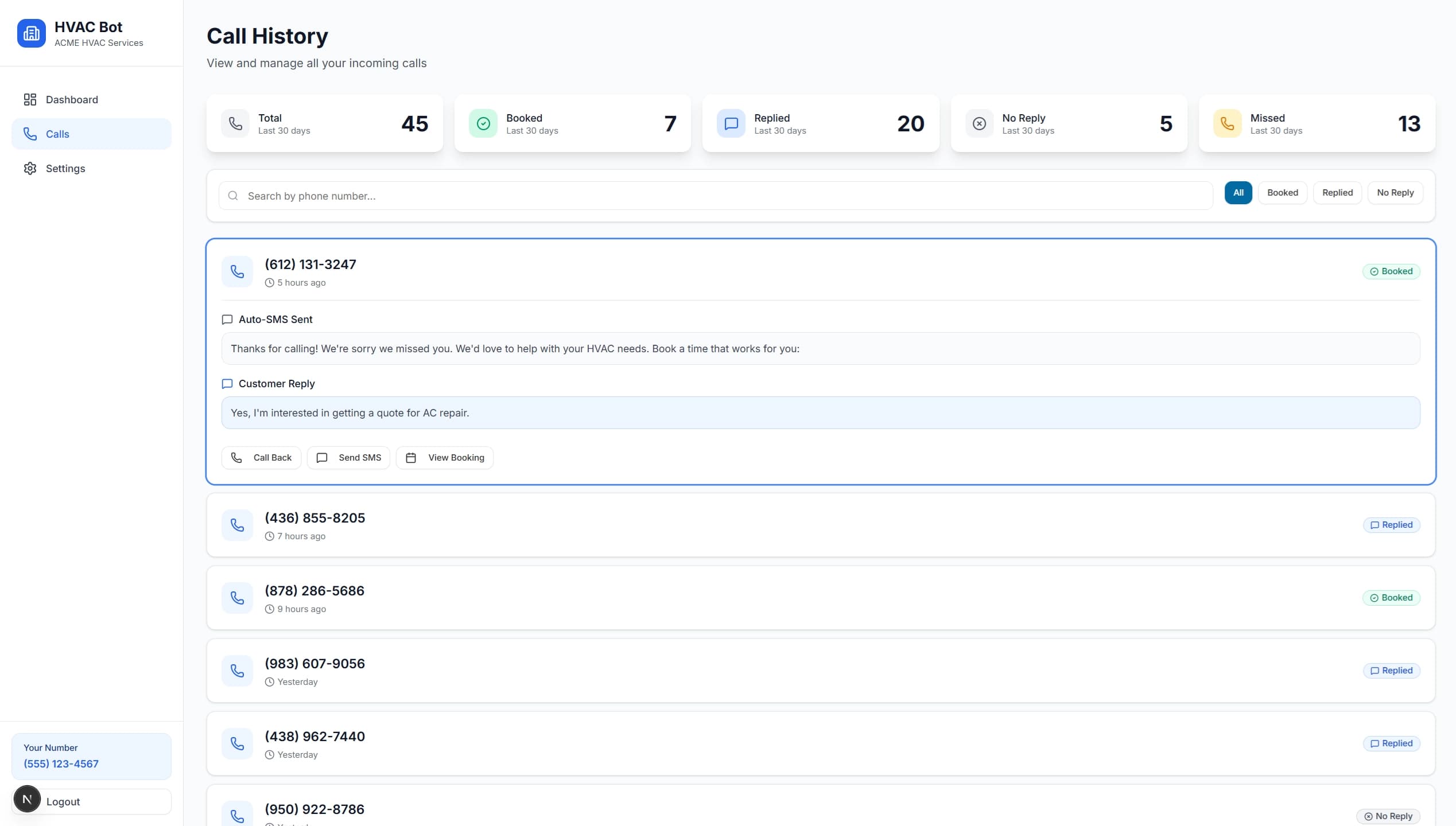This screenshot has width=1456, height=826.
Task: Open Settings via the gear icon
Action: click(x=30, y=168)
